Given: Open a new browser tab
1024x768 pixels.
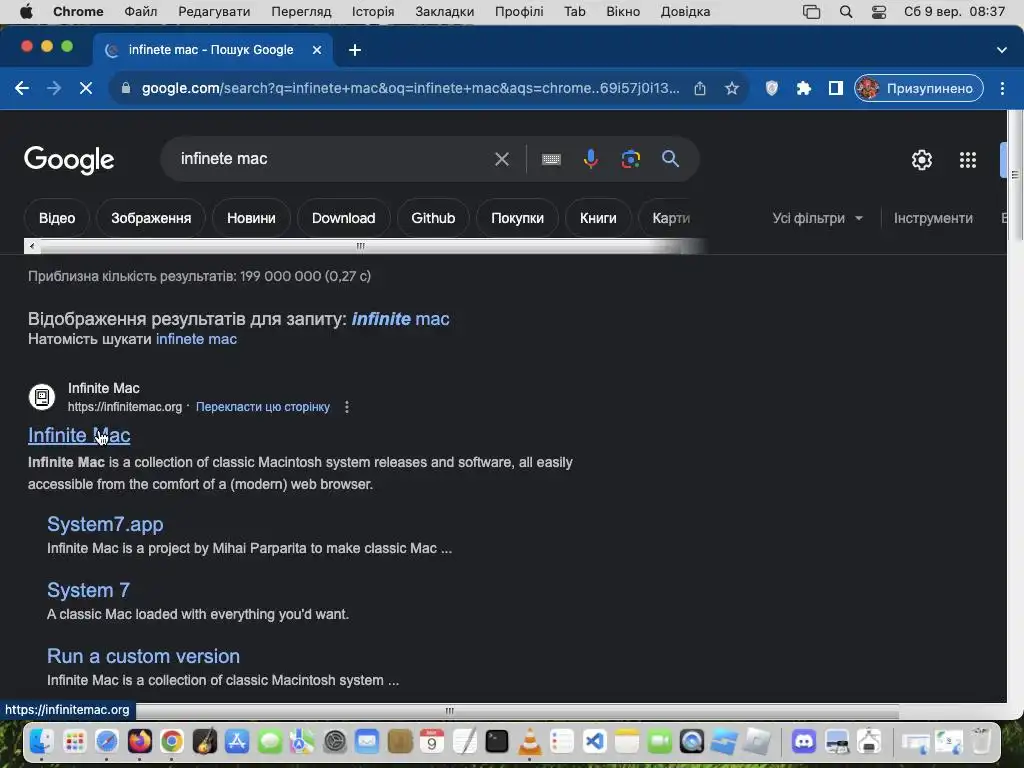Looking at the screenshot, I should point(355,50).
